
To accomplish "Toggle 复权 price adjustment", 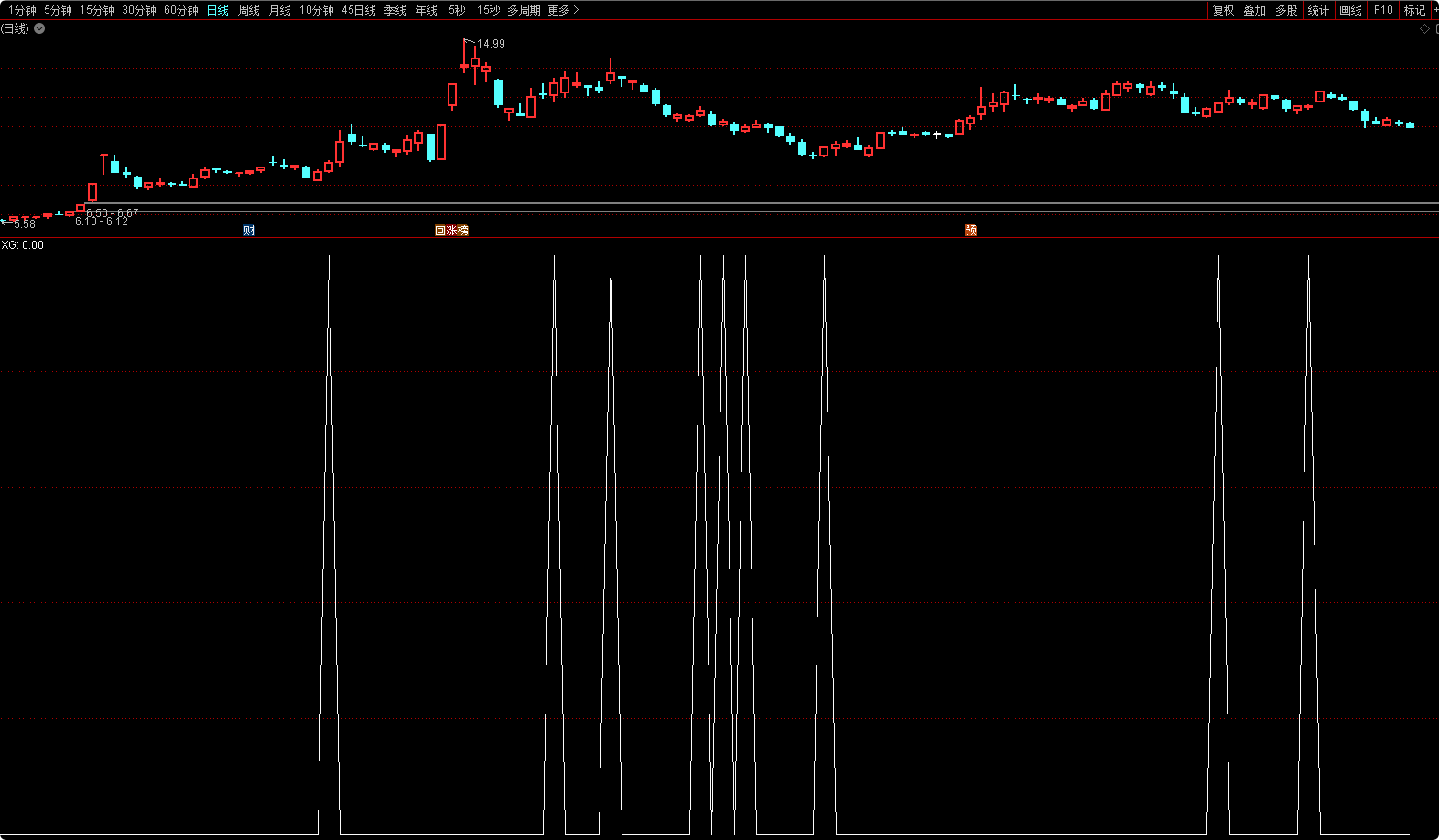I will tap(1223, 10).
